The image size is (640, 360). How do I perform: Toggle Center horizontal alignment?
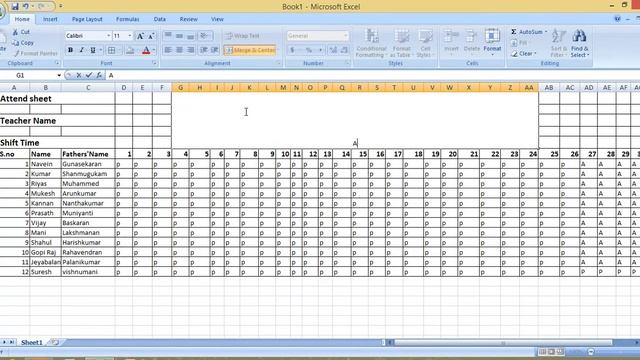(179, 50)
